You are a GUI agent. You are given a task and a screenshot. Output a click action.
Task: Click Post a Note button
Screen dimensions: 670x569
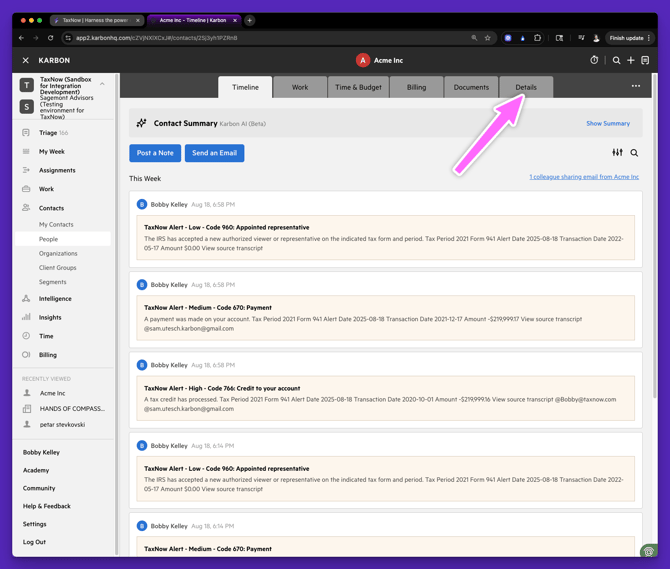point(155,153)
